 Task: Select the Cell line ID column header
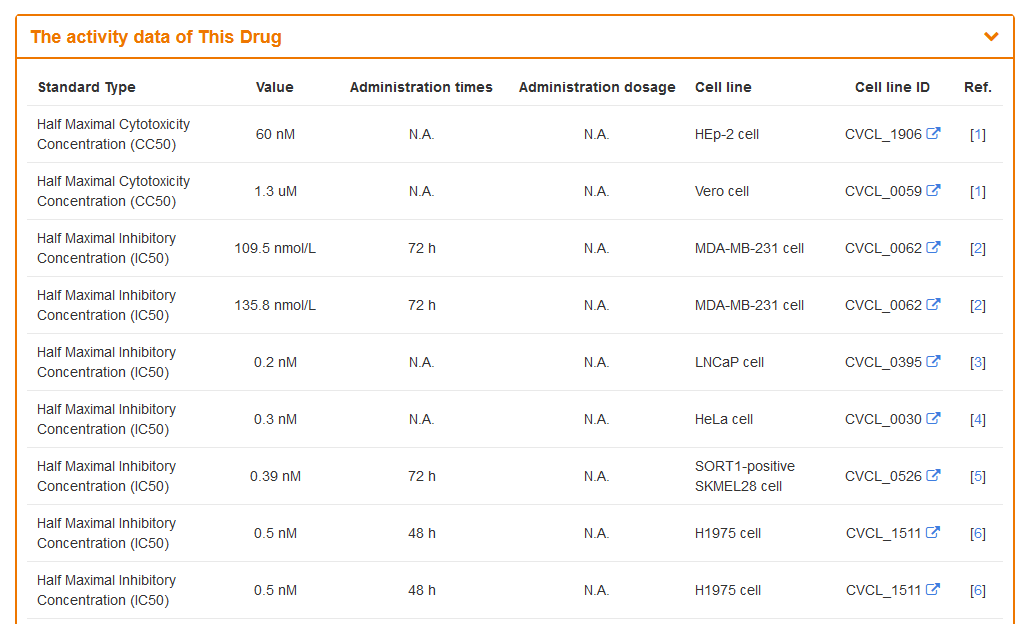click(892, 87)
